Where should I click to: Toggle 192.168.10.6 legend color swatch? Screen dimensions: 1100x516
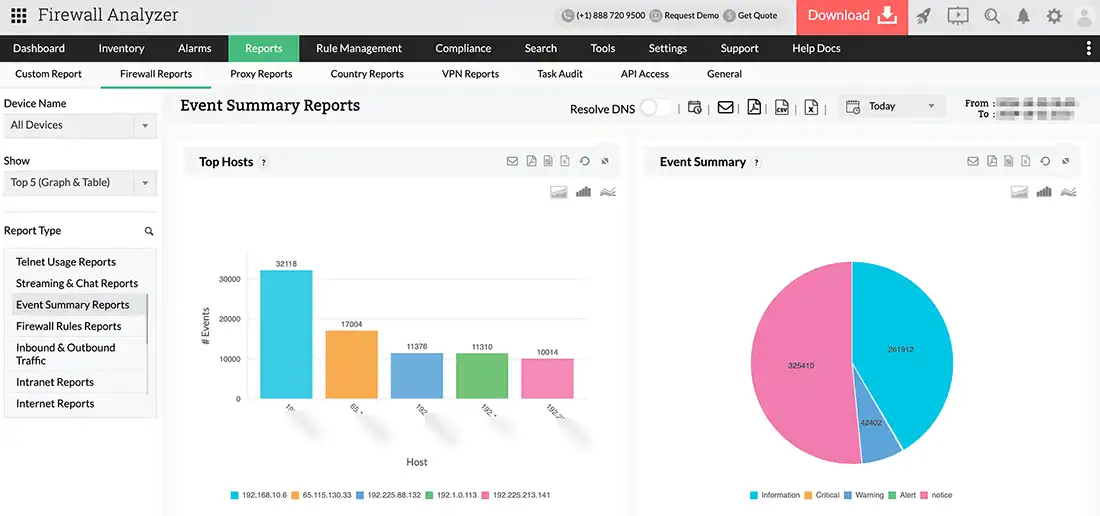235,495
